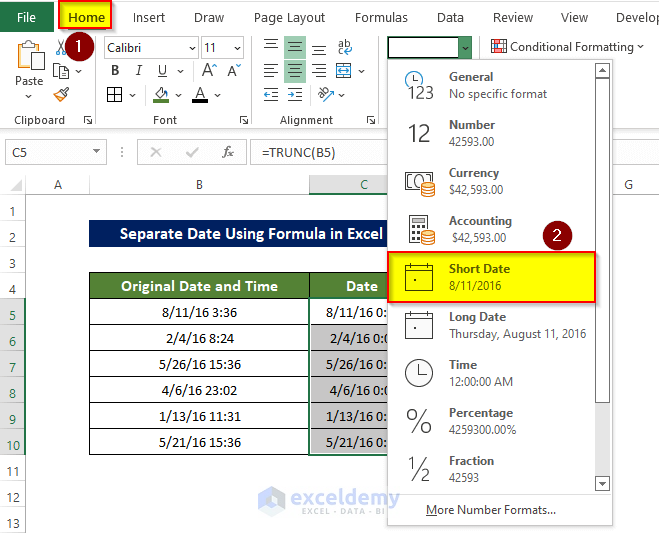Expand the Name Box C5 dropdown
Screen dimensions: 659x533
96,151
